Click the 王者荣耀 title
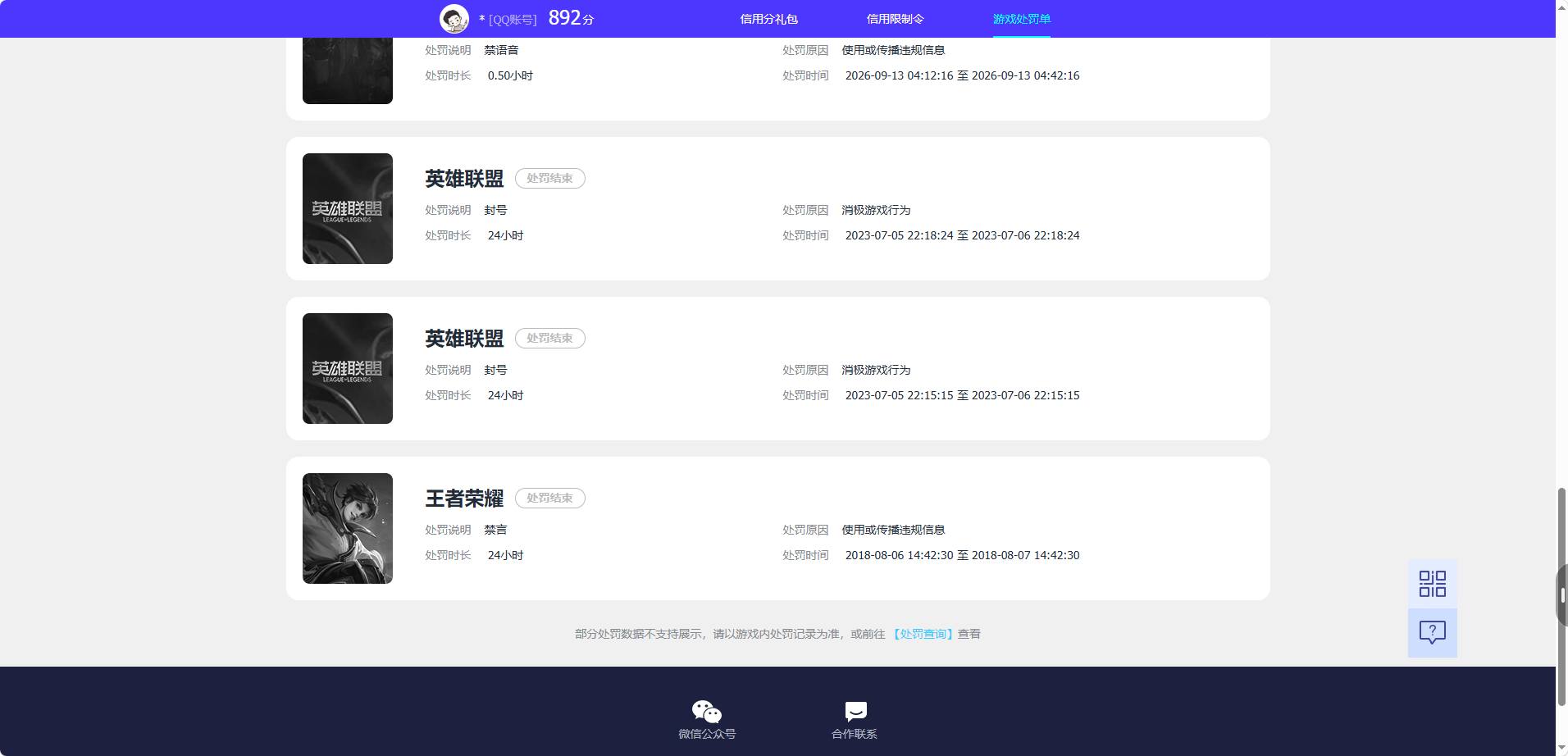Viewport: 1568px width, 756px height. click(x=464, y=499)
